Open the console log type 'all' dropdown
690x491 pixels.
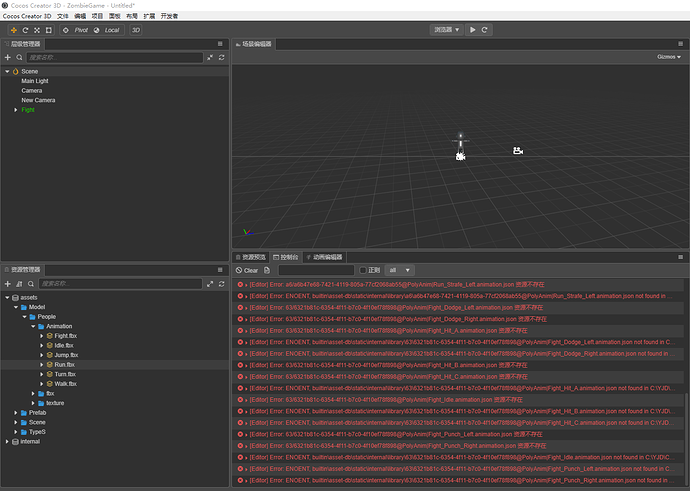tap(400, 270)
